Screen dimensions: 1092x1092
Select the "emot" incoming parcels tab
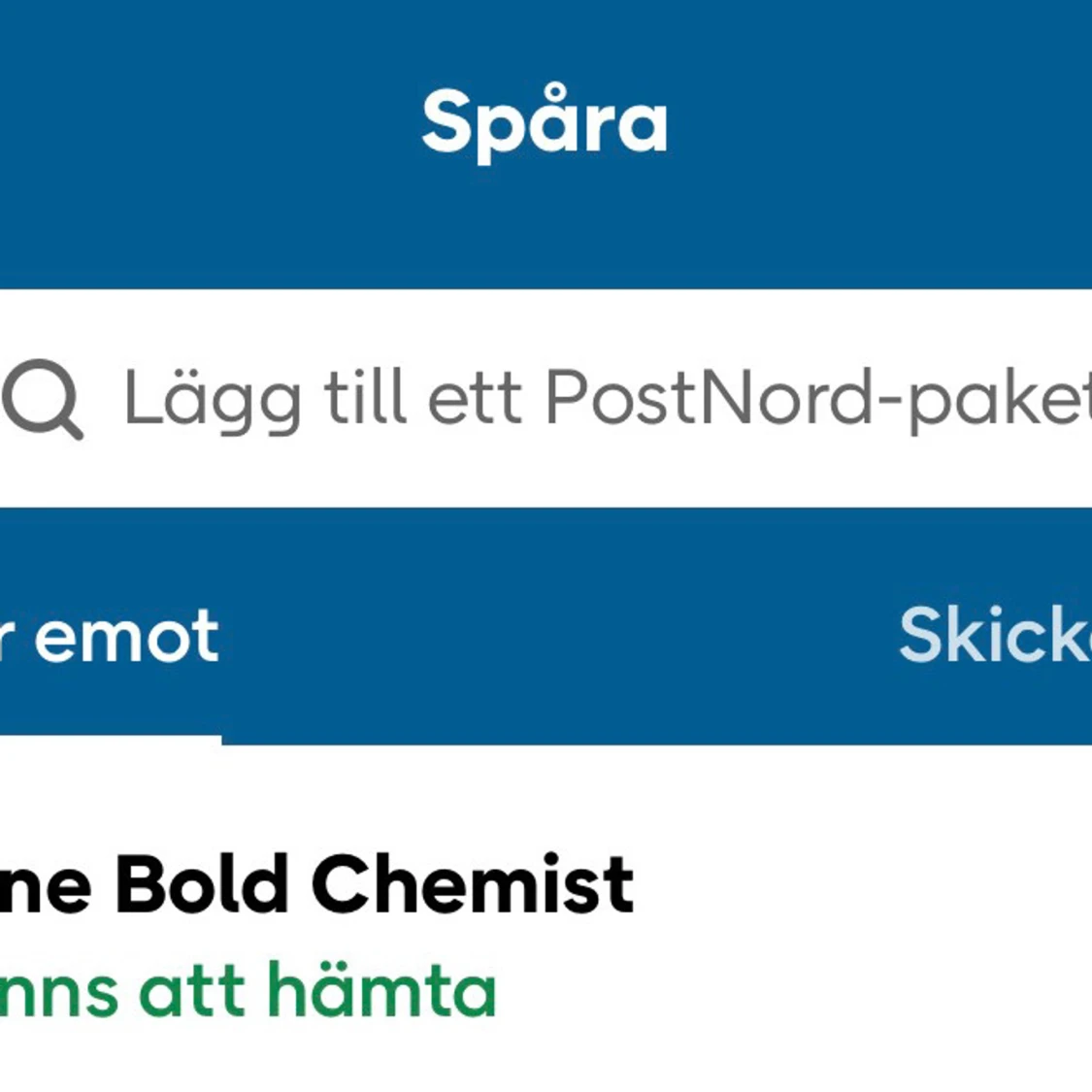click(x=124, y=638)
